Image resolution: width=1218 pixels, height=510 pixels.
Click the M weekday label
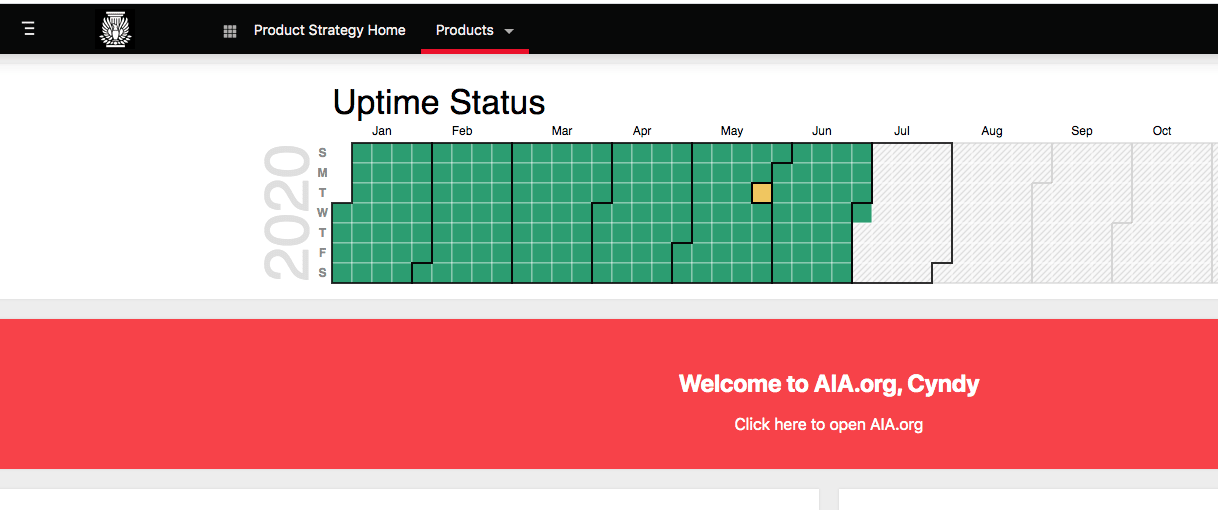coord(322,173)
